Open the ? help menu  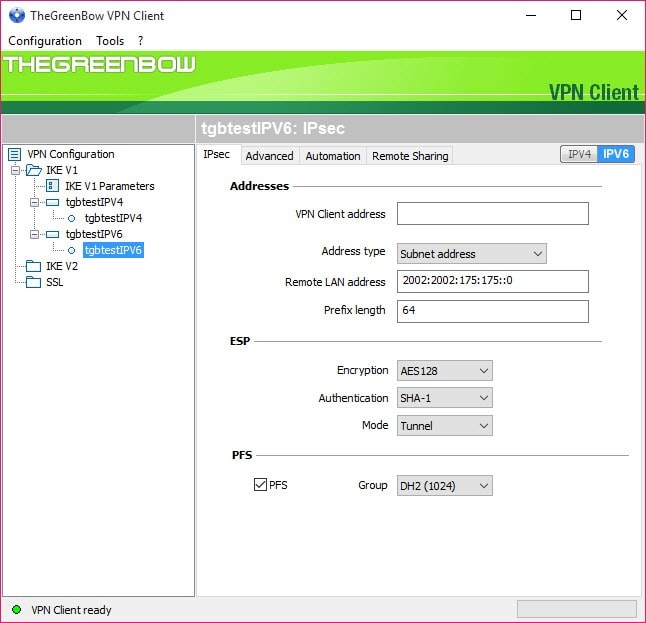140,41
